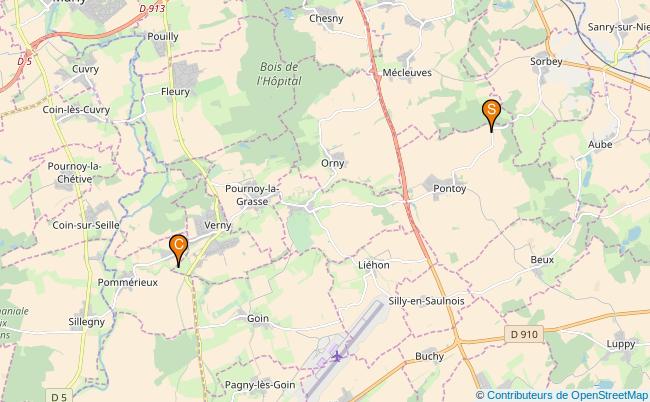Click the D 910 road shield

tap(524, 334)
